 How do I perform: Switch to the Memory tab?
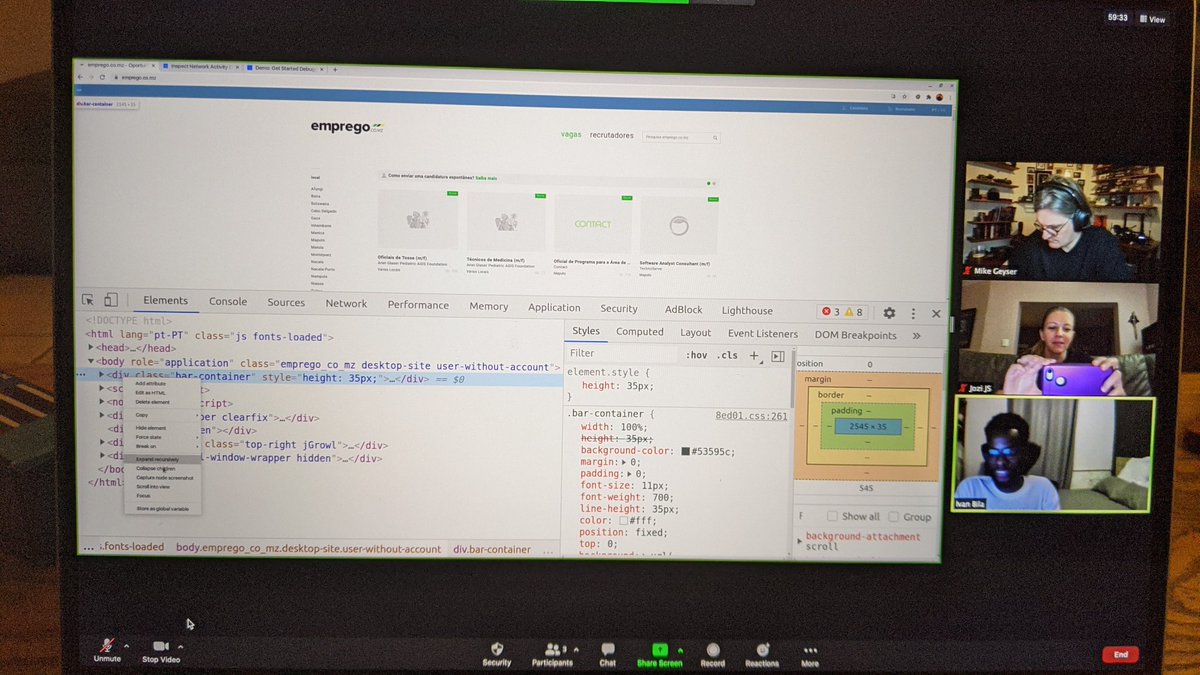pyautogui.click(x=488, y=306)
